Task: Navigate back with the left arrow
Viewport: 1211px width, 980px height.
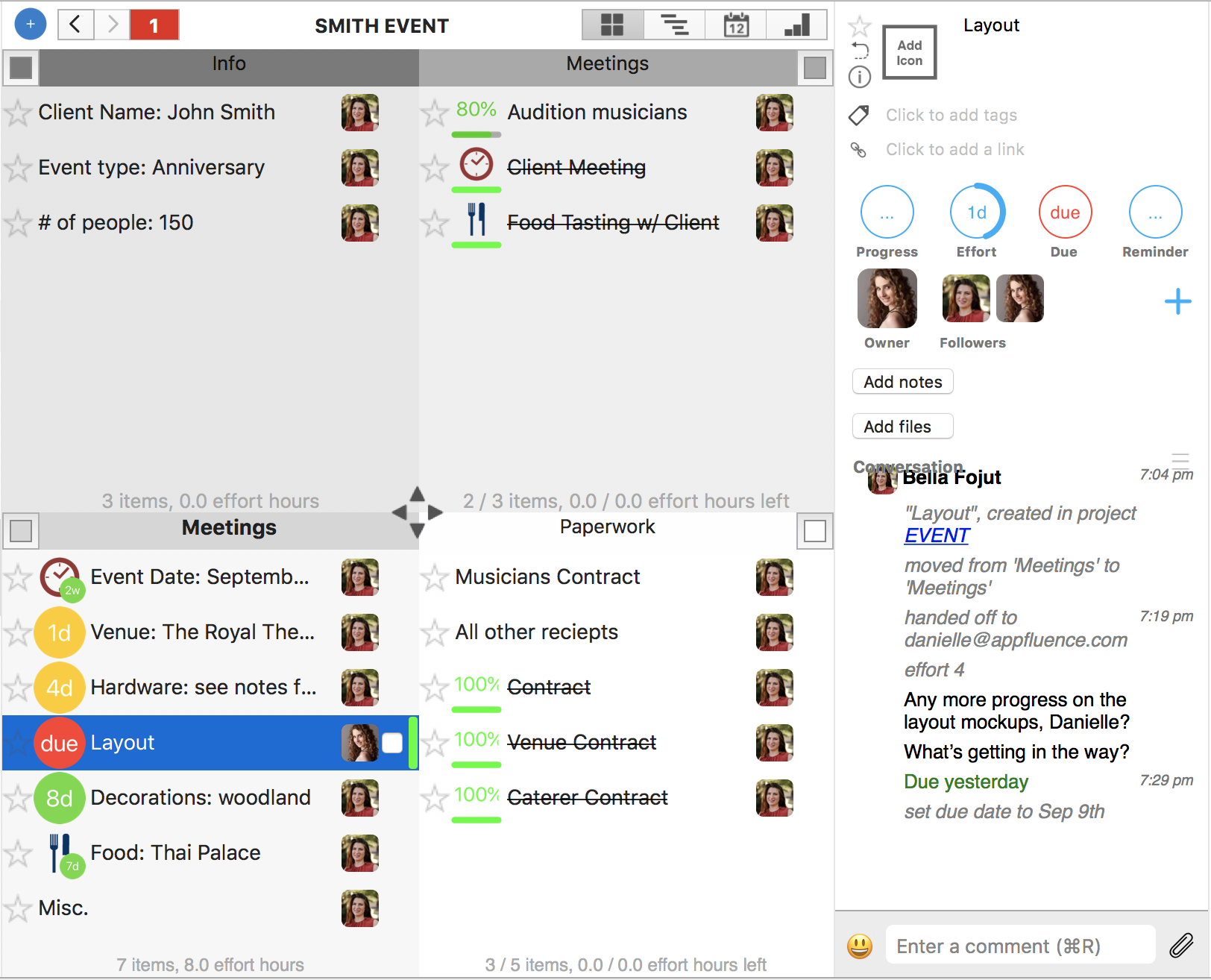Action: (75, 25)
